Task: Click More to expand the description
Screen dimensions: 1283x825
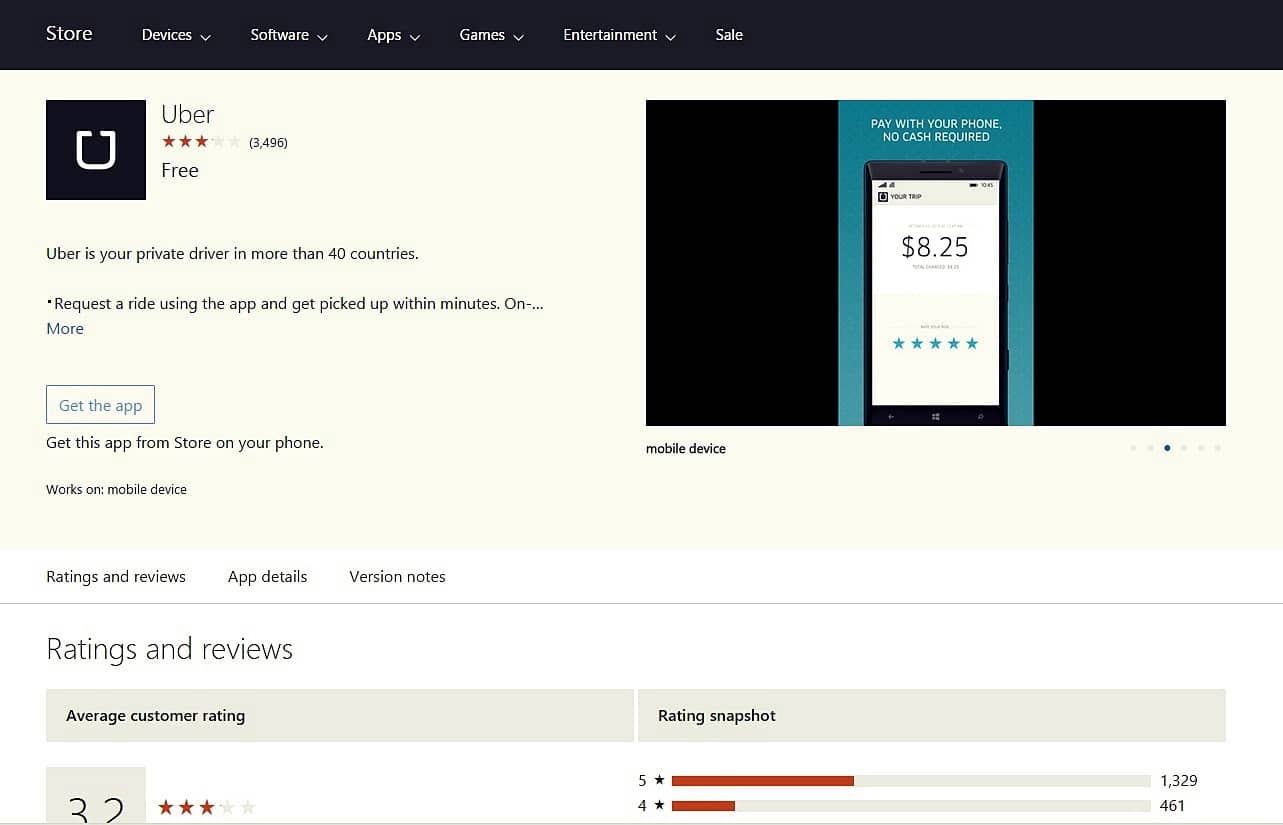Action: click(x=65, y=329)
